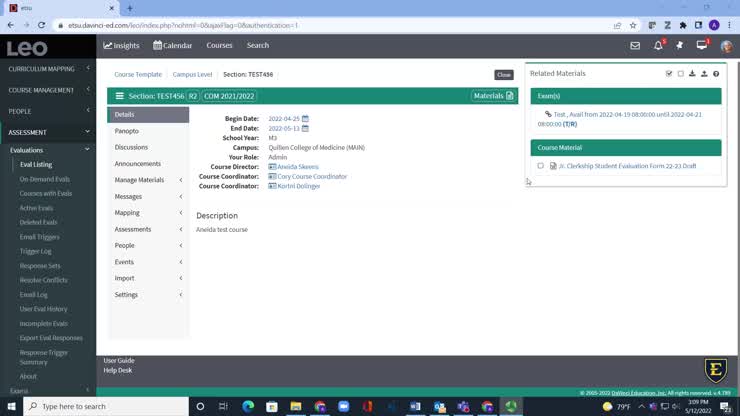
Task: Expand Curriculum Mapping sidebar section
Action: pyautogui.click(x=48, y=69)
